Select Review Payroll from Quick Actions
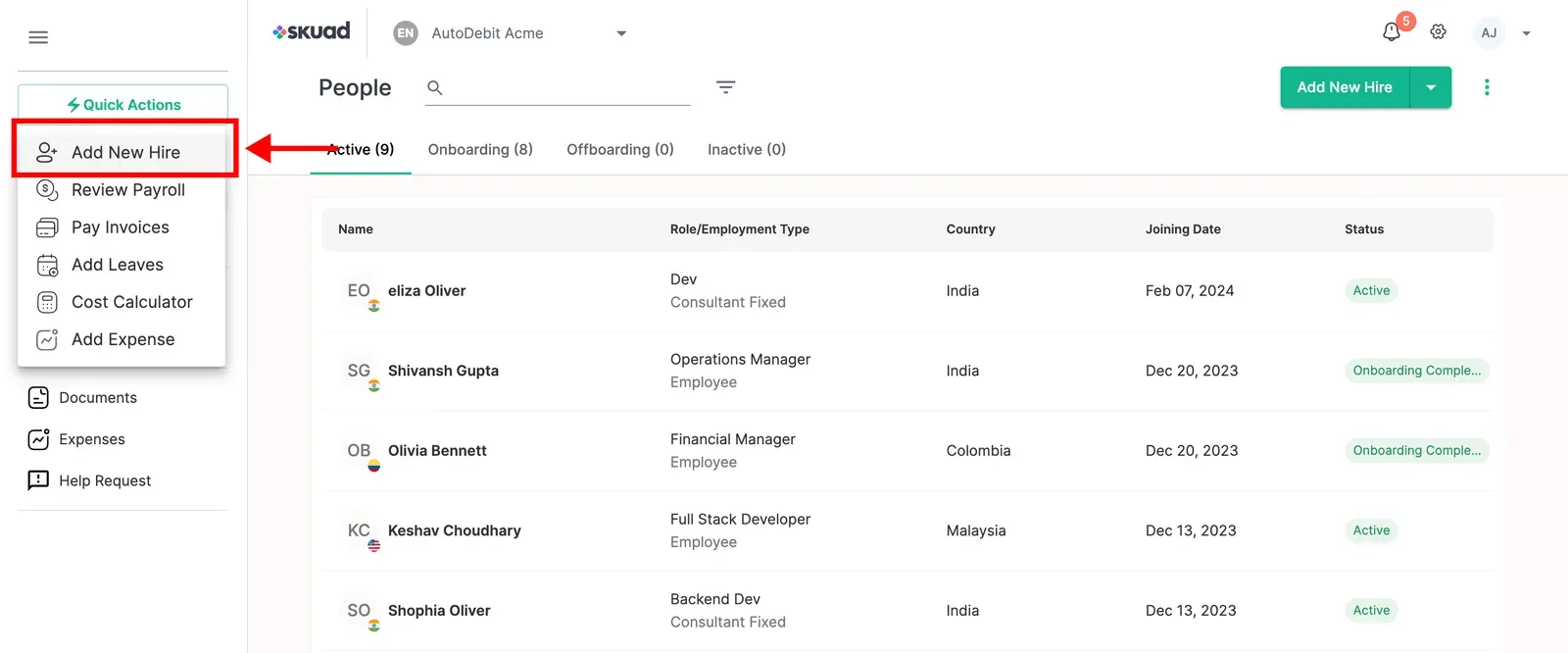 tap(127, 190)
